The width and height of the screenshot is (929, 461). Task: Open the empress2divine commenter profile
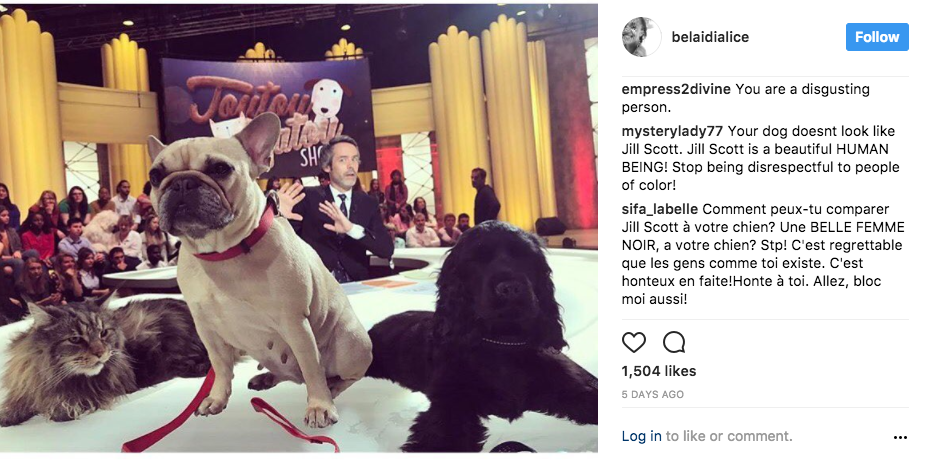coord(678,89)
